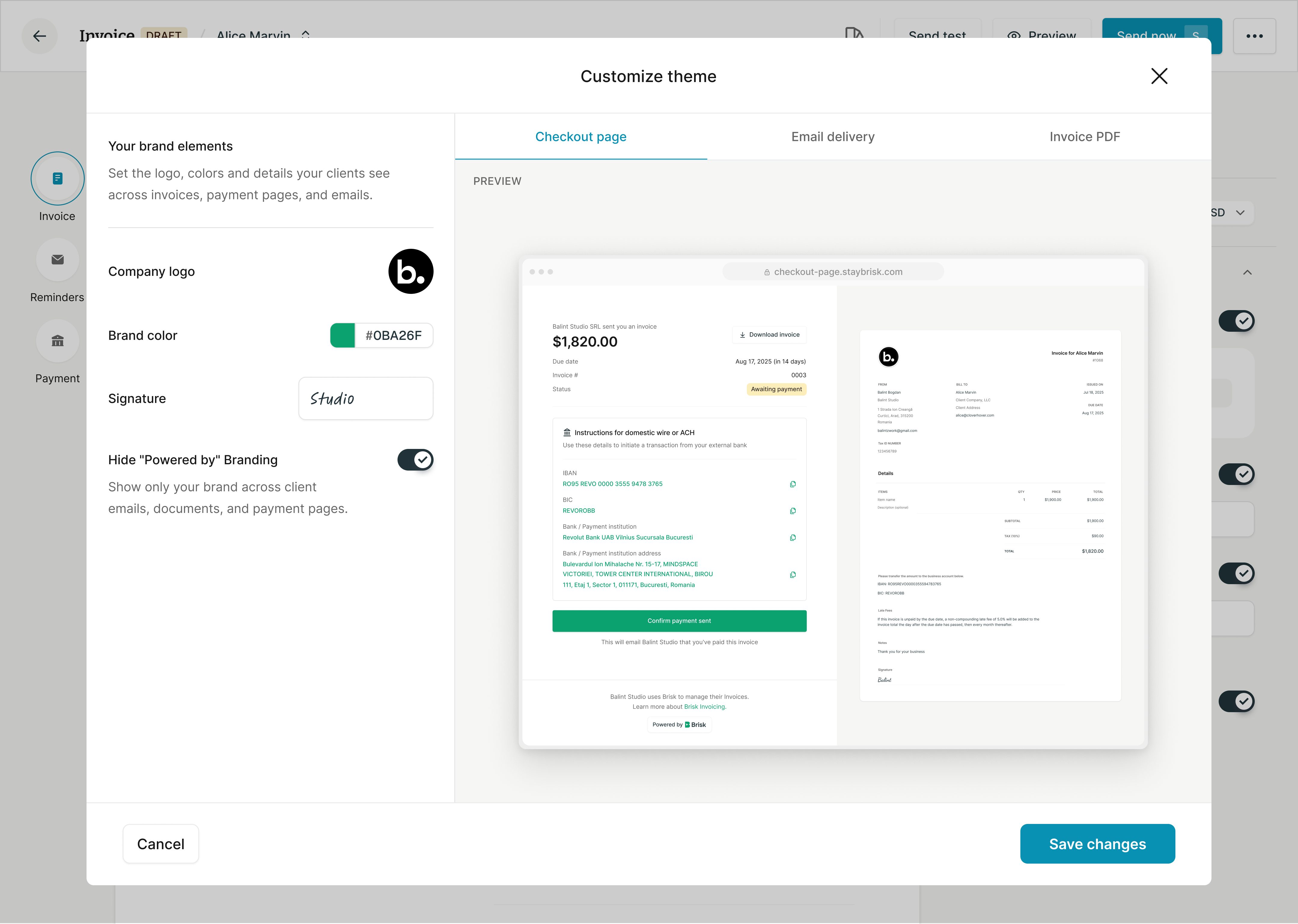Screen dimensions: 1298x924
Task: Open the green Brand color swatch
Action: (x=343, y=336)
